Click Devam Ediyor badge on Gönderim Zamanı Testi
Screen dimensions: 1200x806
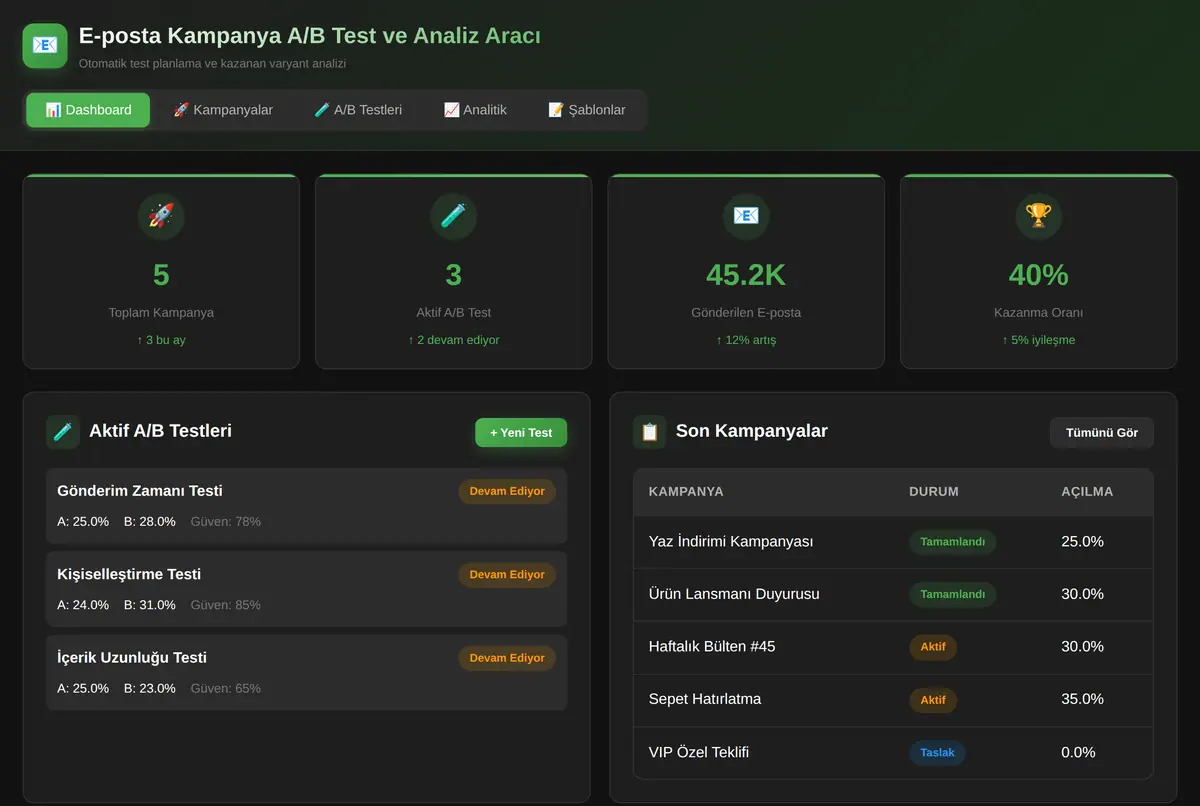(507, 491)
